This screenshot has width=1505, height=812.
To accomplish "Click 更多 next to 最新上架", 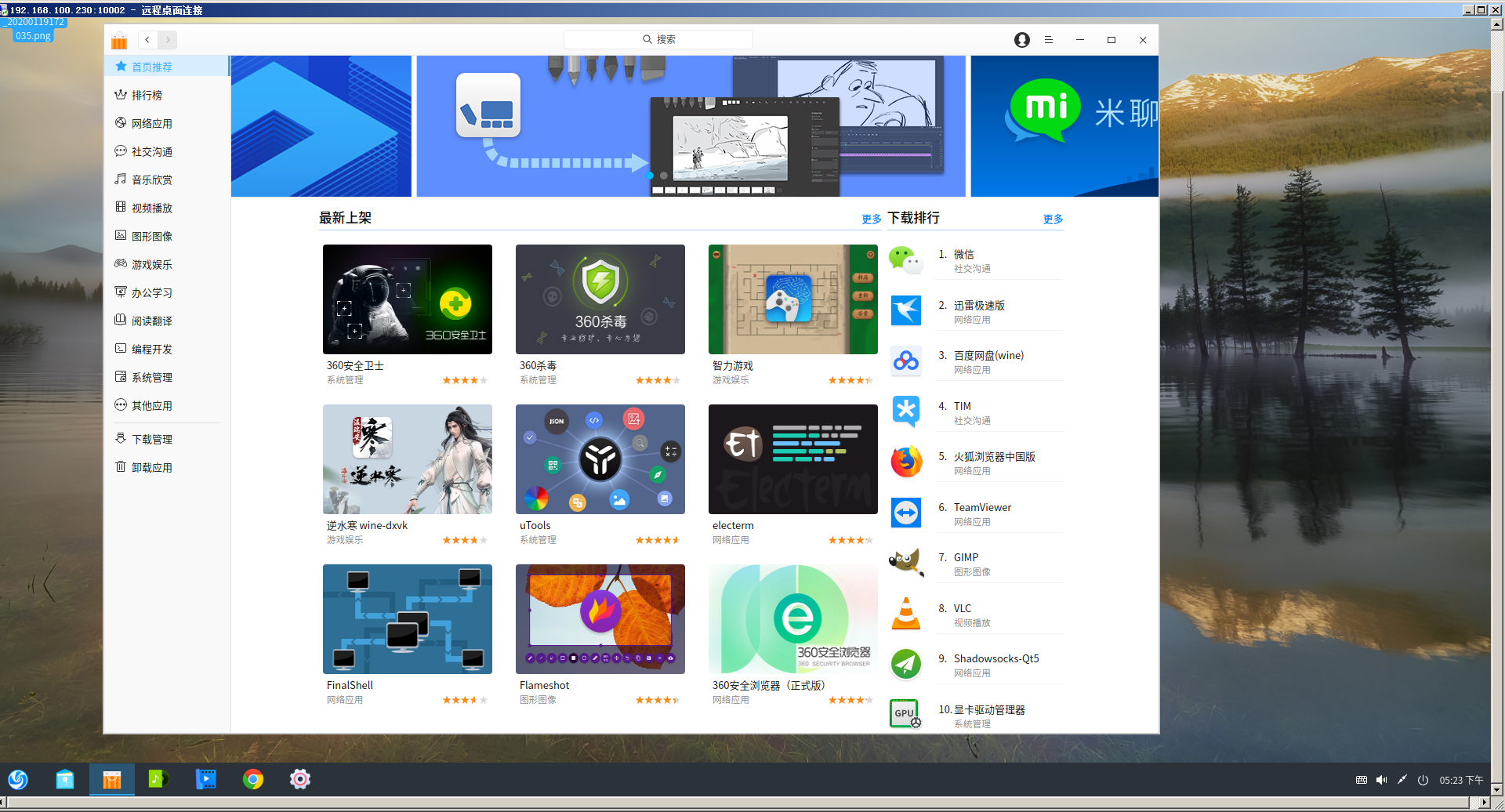I will 870,220.
